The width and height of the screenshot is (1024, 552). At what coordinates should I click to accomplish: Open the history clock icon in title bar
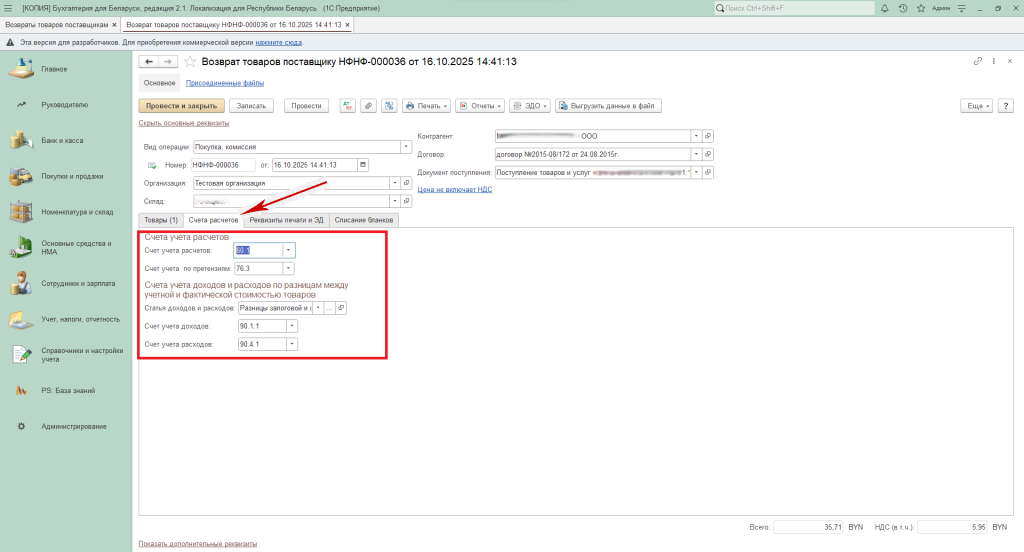coord(903,8)
